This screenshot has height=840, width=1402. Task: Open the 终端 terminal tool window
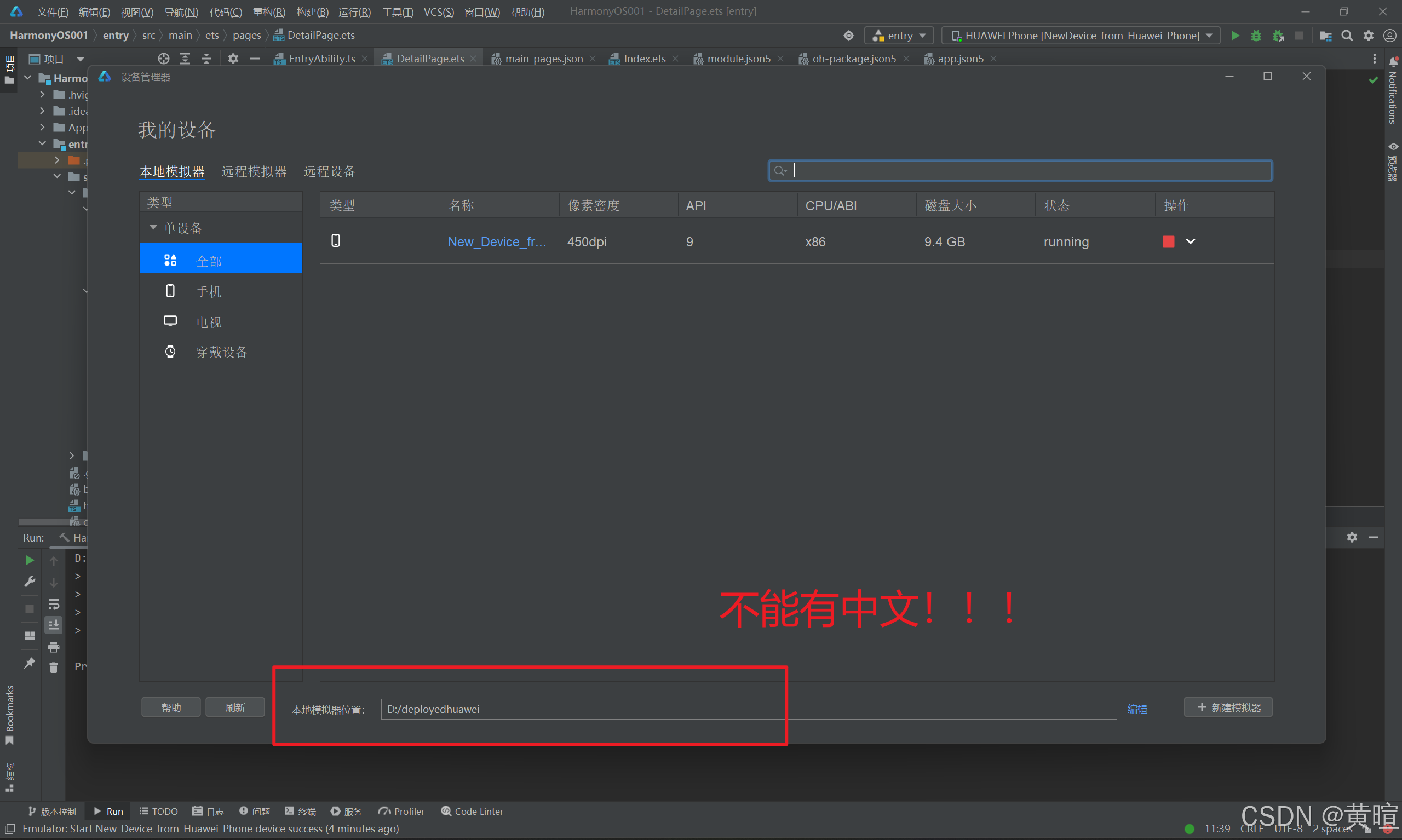pos(301,811)
